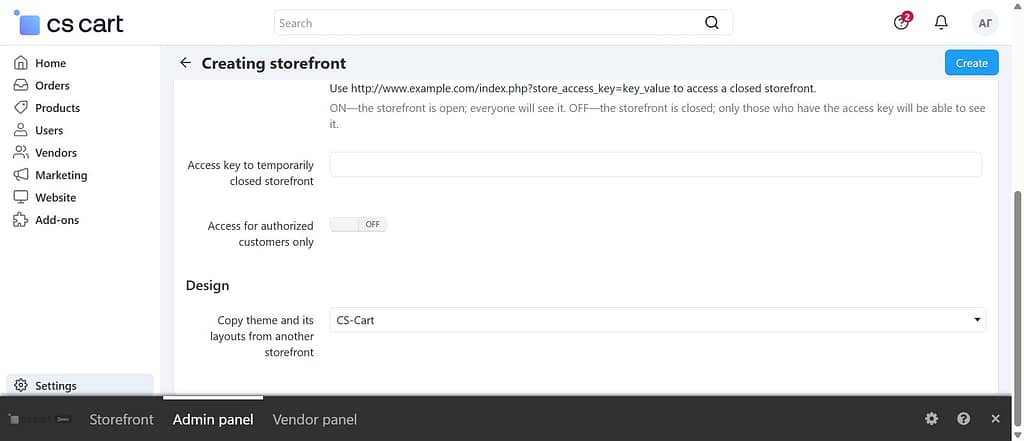Click the CS-Cart logo
1024x441 pixels.
pos(70,23)
